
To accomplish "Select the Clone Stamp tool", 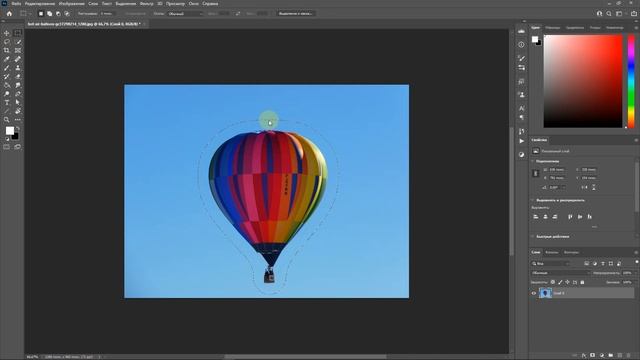I will pyautogui.click(x=18, y=68).
